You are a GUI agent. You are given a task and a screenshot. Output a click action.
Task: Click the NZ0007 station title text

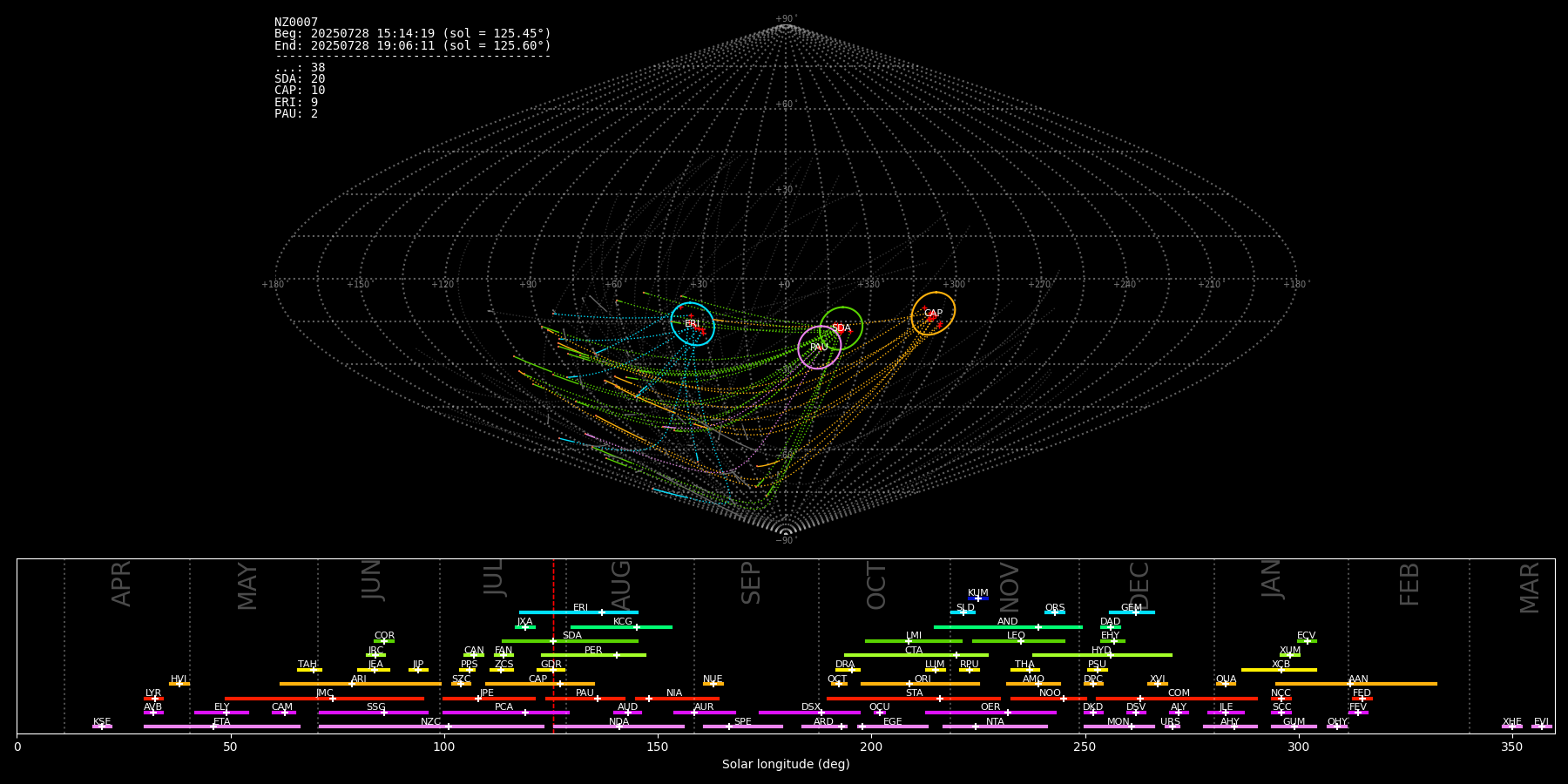point(296,23)
